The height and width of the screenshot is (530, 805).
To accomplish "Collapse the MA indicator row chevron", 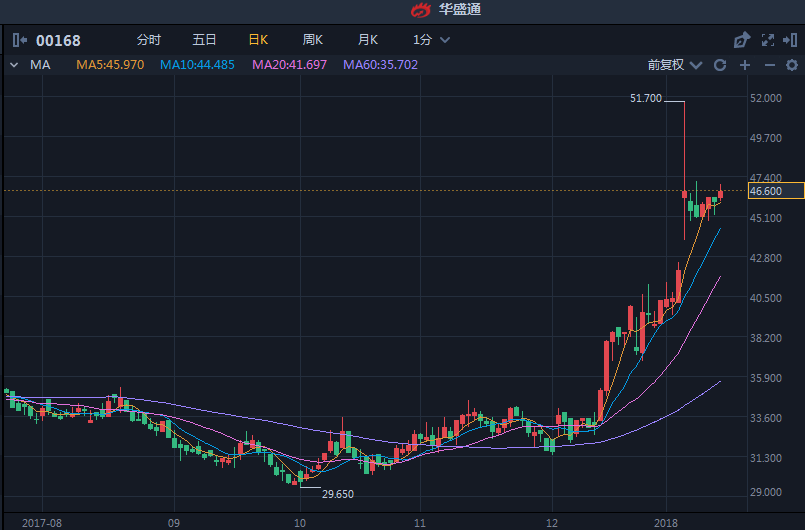I will click(x=13, y=65).
